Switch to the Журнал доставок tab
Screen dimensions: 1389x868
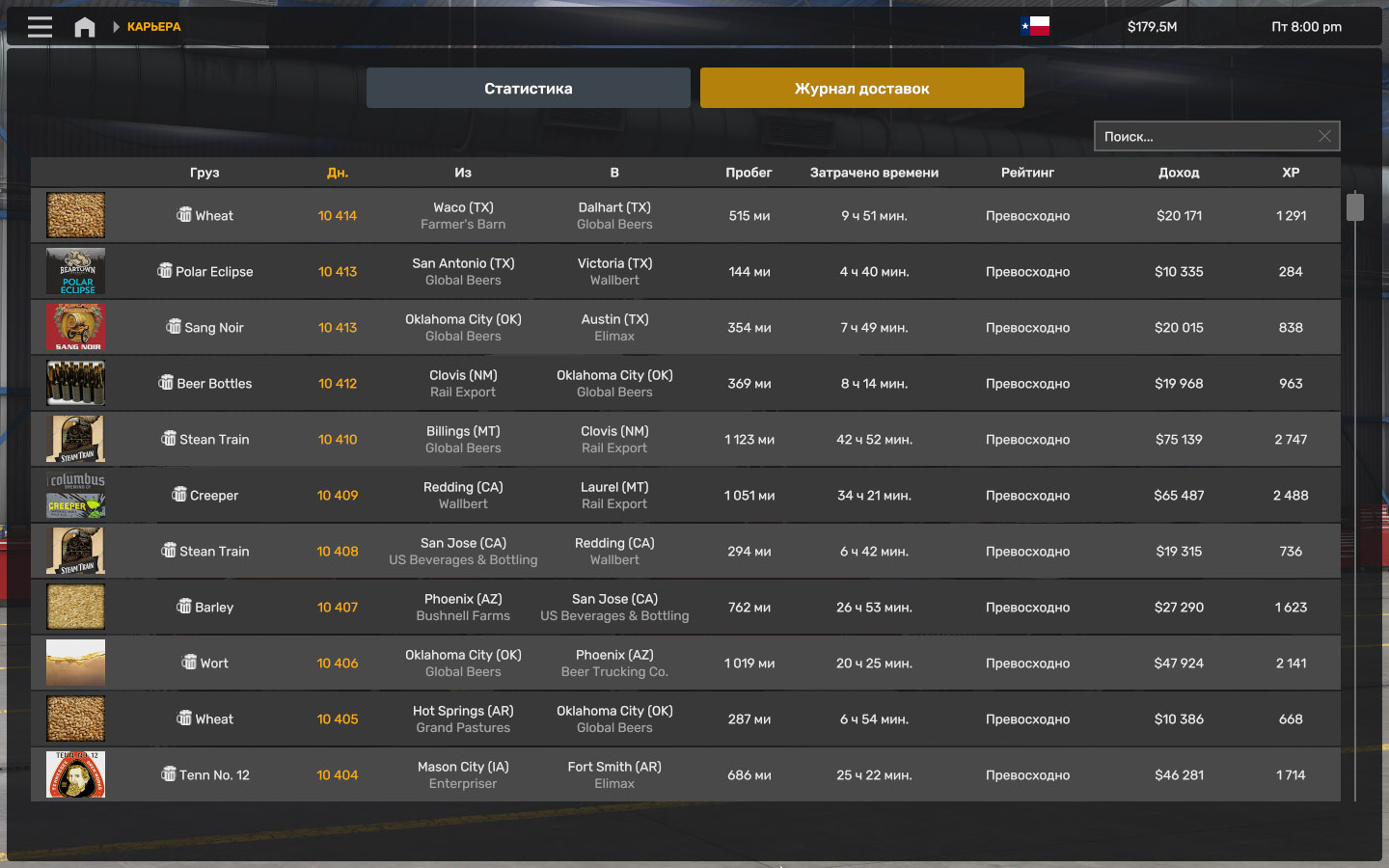click(862, 88)
